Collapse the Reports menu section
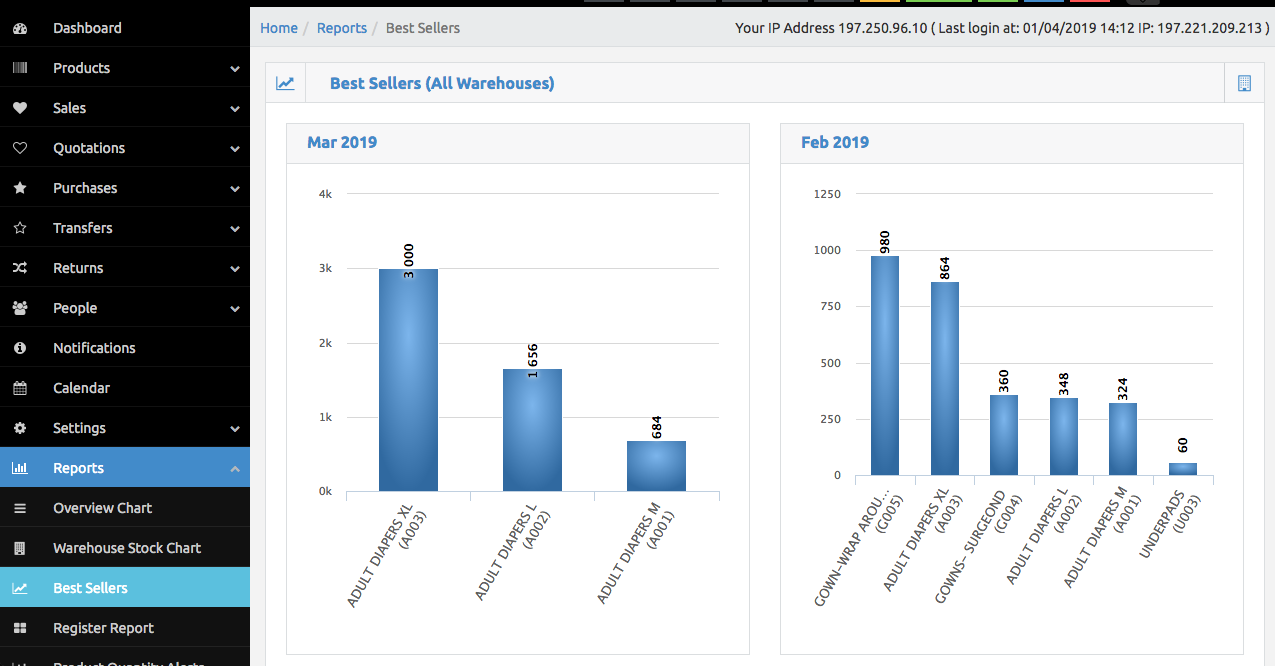The image size is (1275, 666). (x=235, y=468)
